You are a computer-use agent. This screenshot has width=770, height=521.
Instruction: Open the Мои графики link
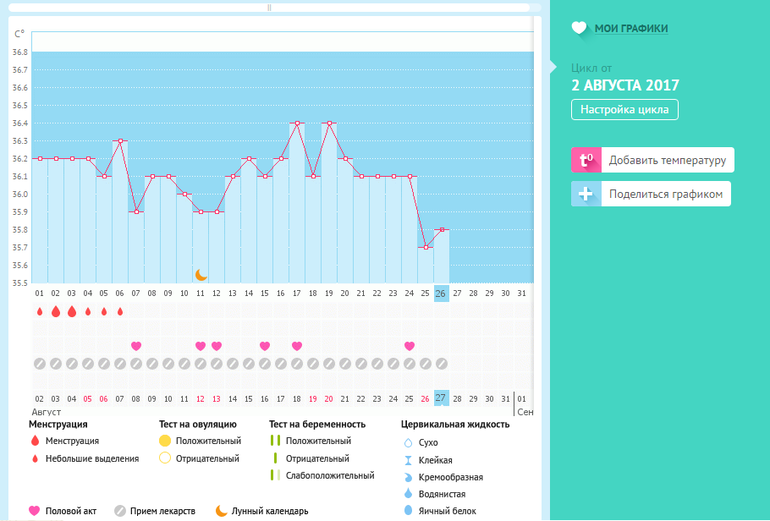coord(630,29)
